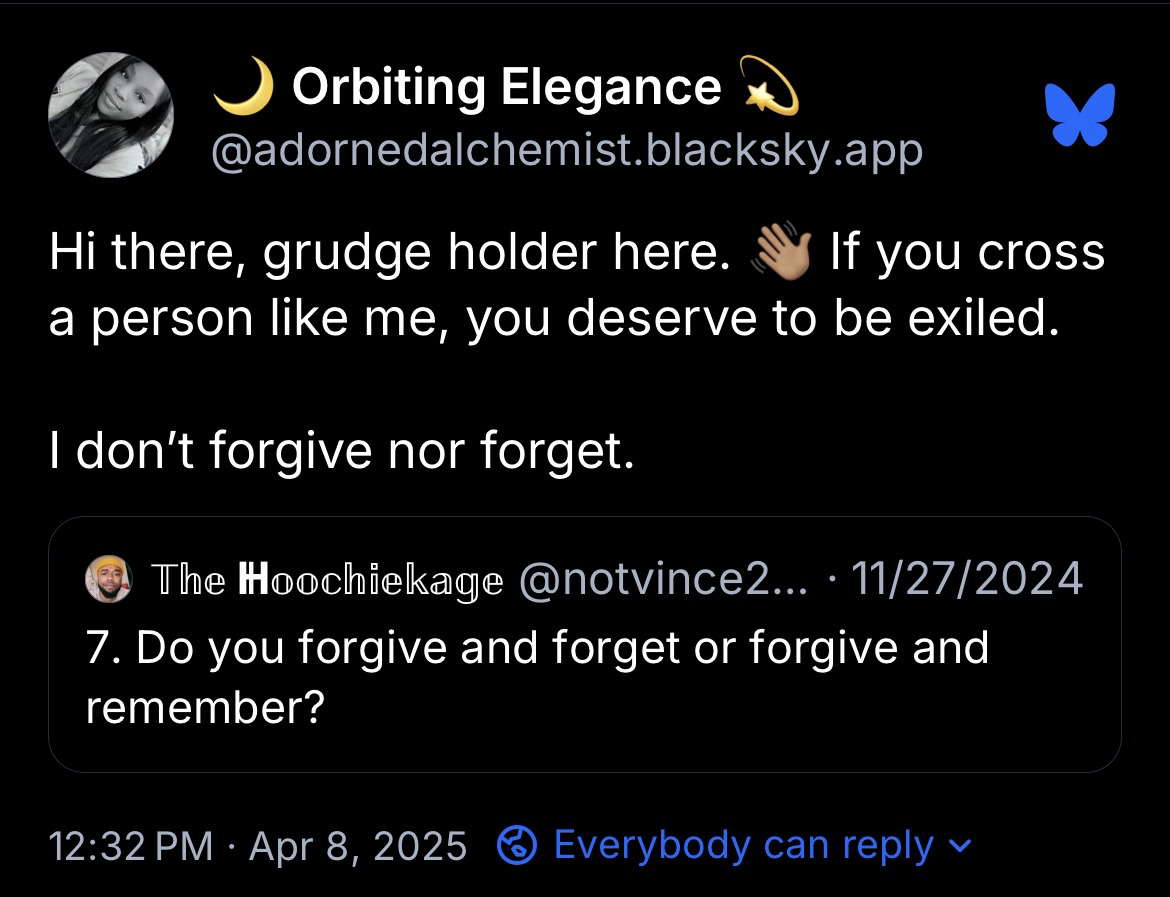Click the "I don't forgive nor forget." line

pos(341,452)
